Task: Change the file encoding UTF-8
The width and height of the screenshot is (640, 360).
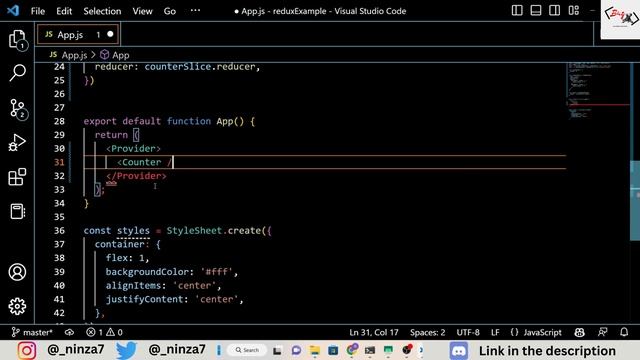Action: 468,332
